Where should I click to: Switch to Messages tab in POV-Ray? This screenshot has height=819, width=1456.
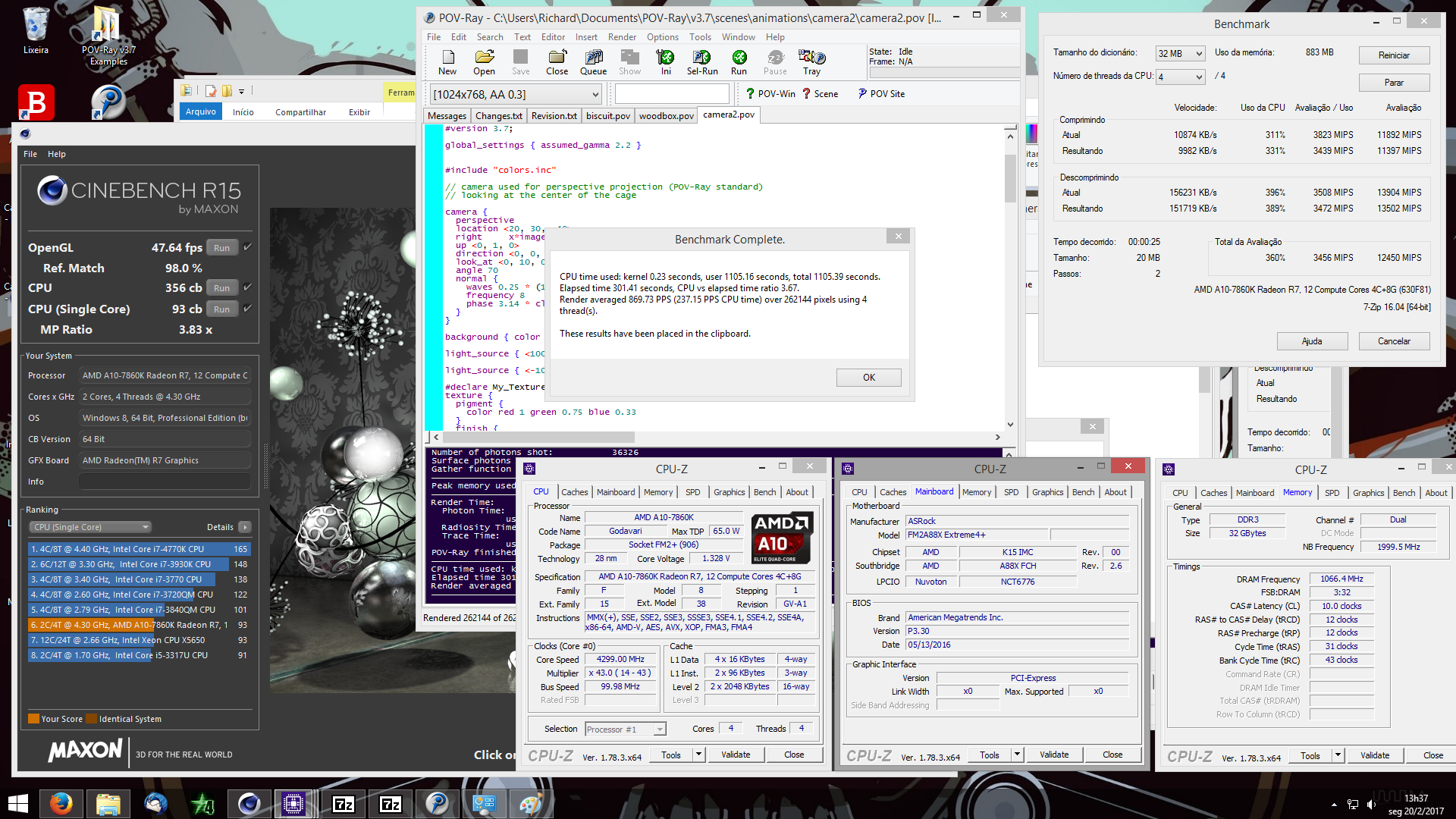pyautogui.click(x=447, y=115)
